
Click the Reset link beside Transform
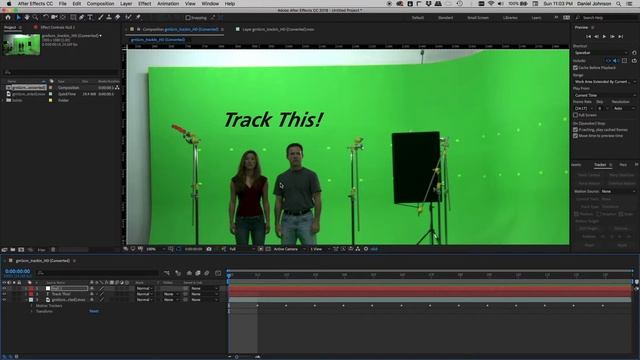tap(94, 311)
